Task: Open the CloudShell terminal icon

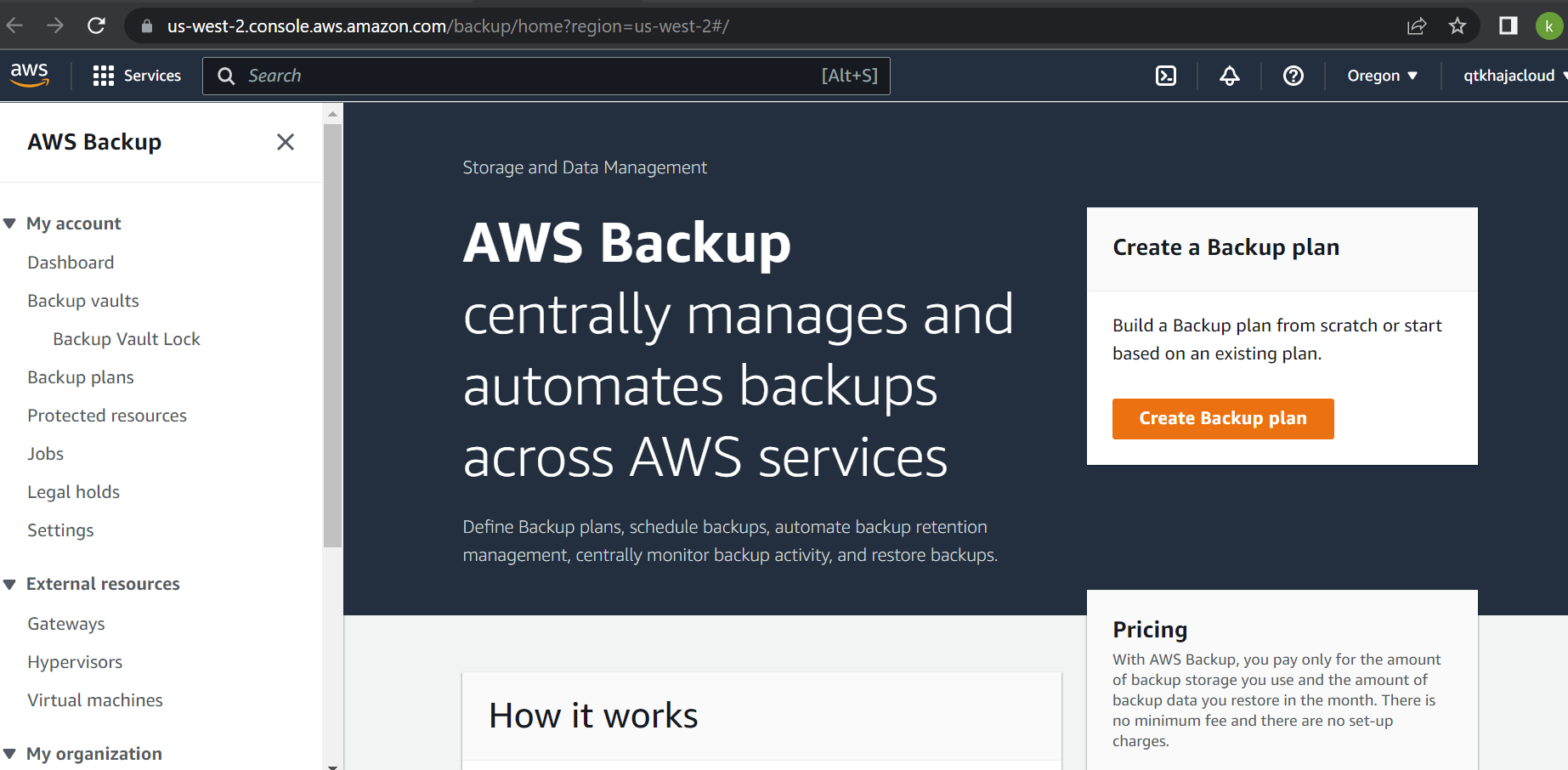Action: 1166,76
